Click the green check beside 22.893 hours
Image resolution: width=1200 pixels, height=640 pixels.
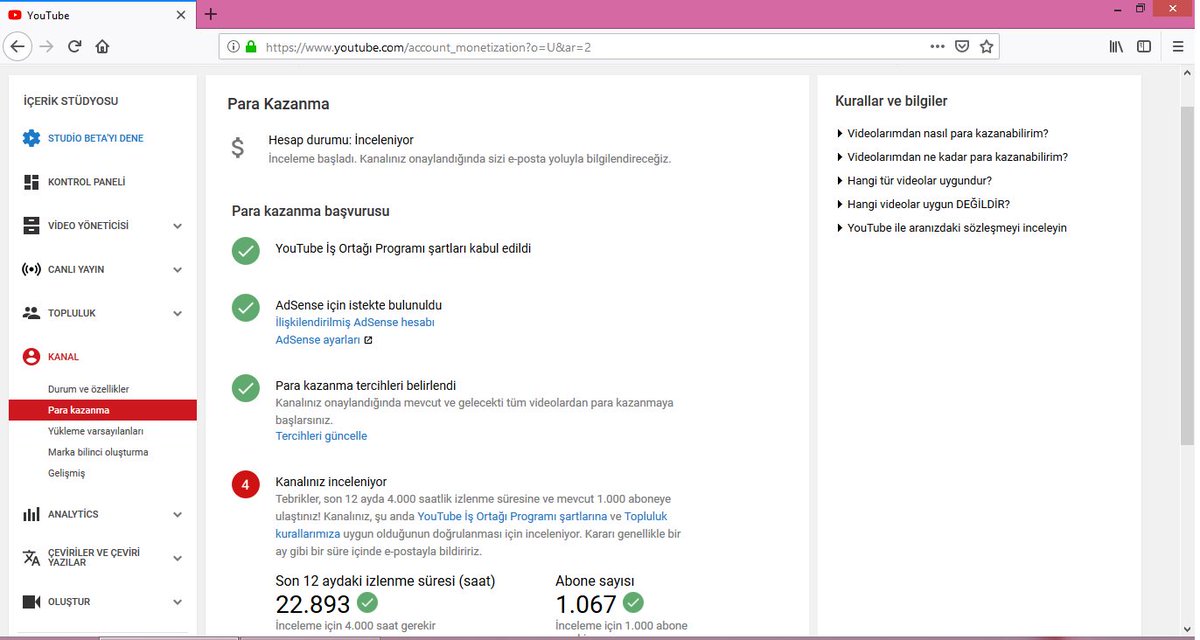click(367, 602)
